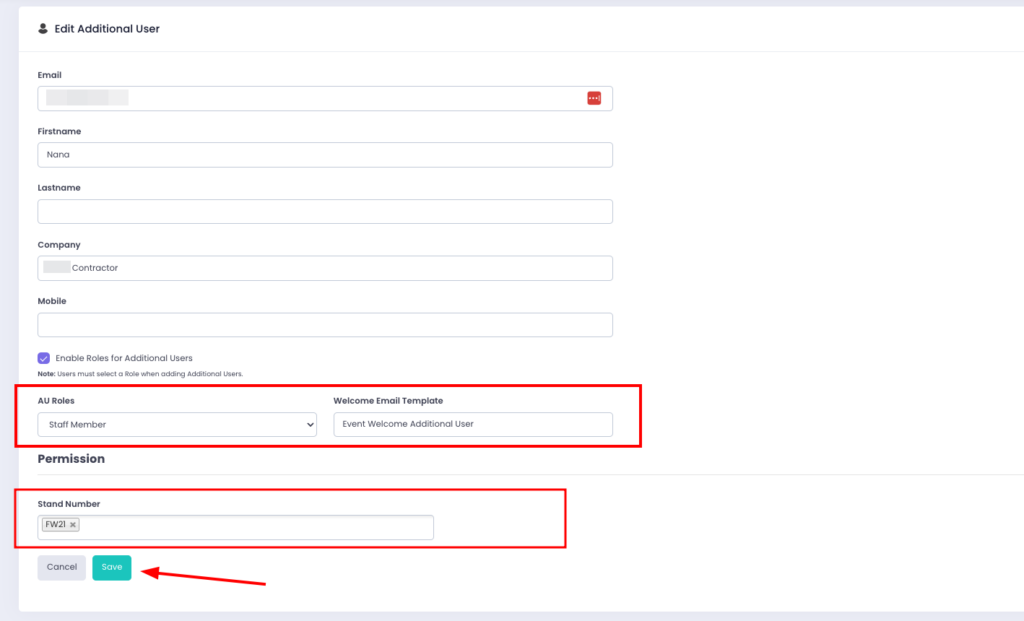Click the Edit Additional User heading
1024x621 pixels.
pyautogui.click(x=107, y=29)
